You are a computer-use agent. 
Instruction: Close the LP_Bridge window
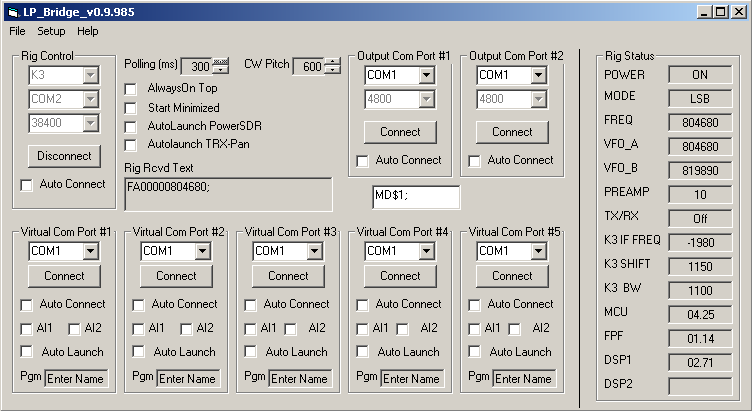[739, 12]
